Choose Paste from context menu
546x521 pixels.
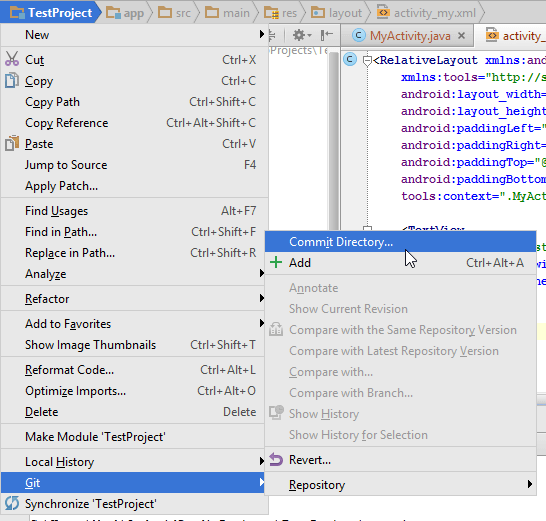[x=134, y=144]
